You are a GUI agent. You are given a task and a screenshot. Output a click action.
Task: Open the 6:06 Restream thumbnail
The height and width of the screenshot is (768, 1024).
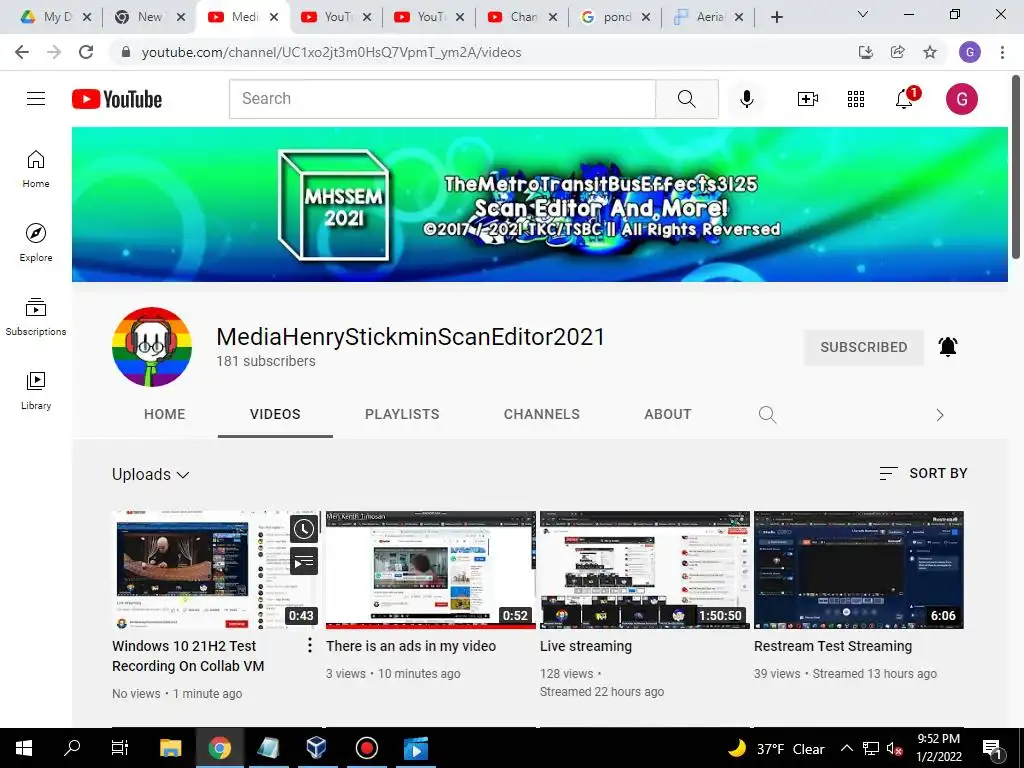[x=859, y=569]
